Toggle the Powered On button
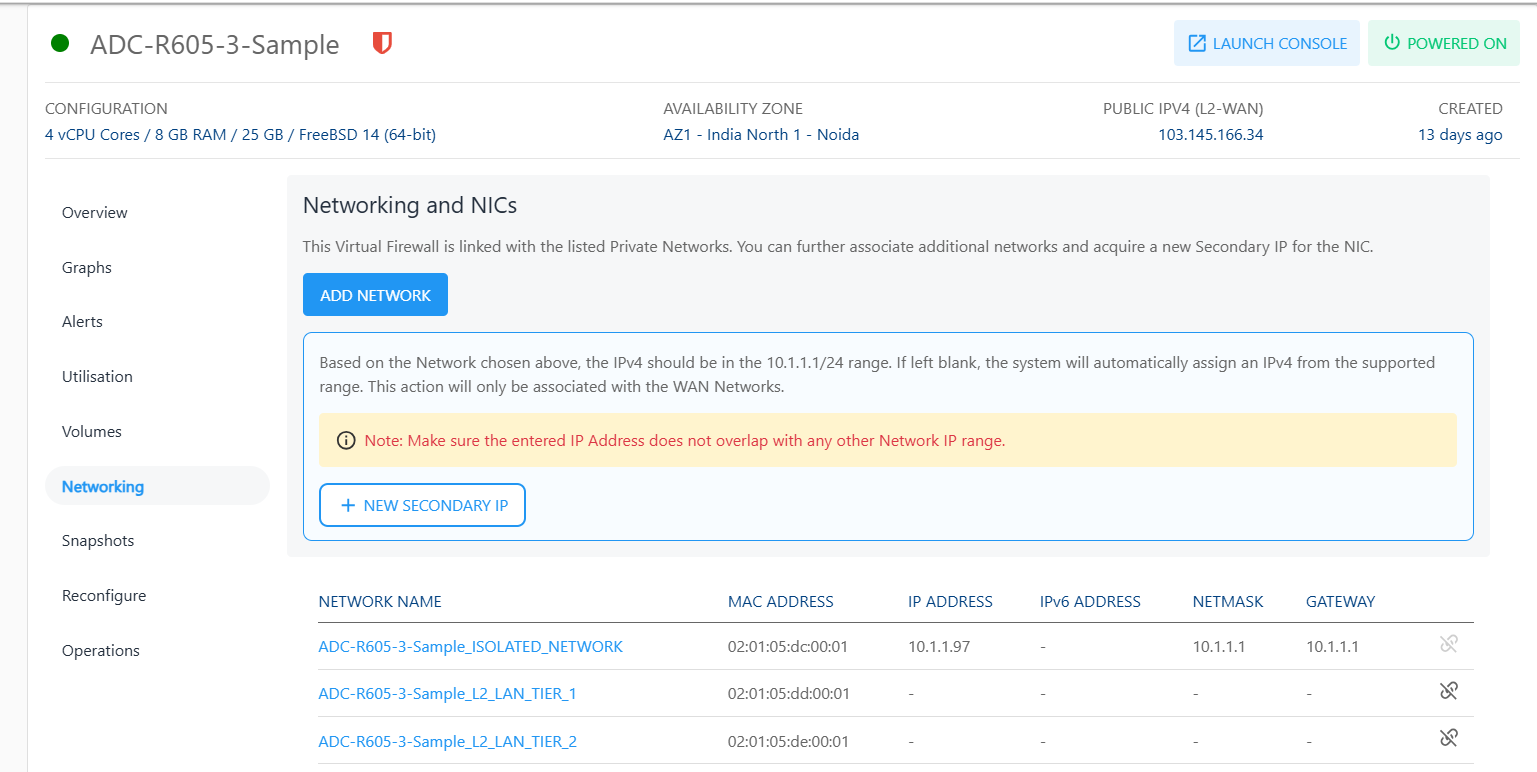The image size is (1537, 772). click(1443, 44)
